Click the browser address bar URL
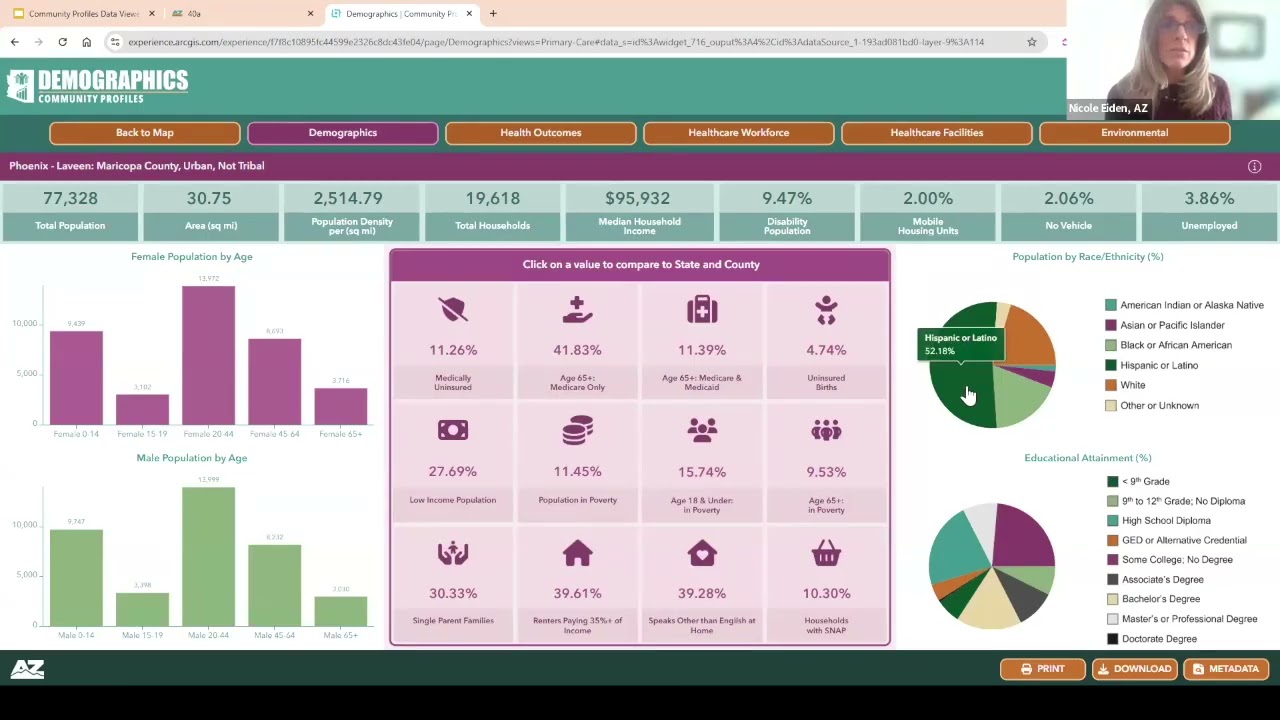1280x720 pixels. point(556,42)
